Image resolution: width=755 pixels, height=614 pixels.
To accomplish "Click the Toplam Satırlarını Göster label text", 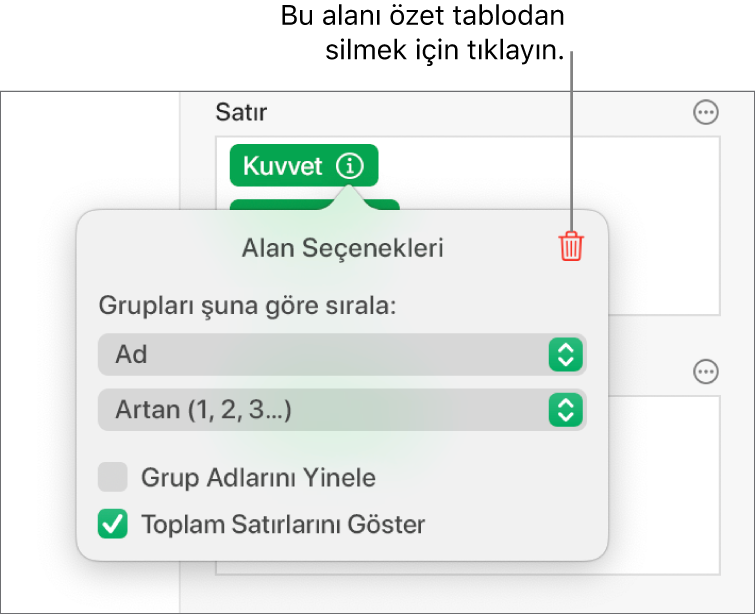I will (x=284, y=523).
